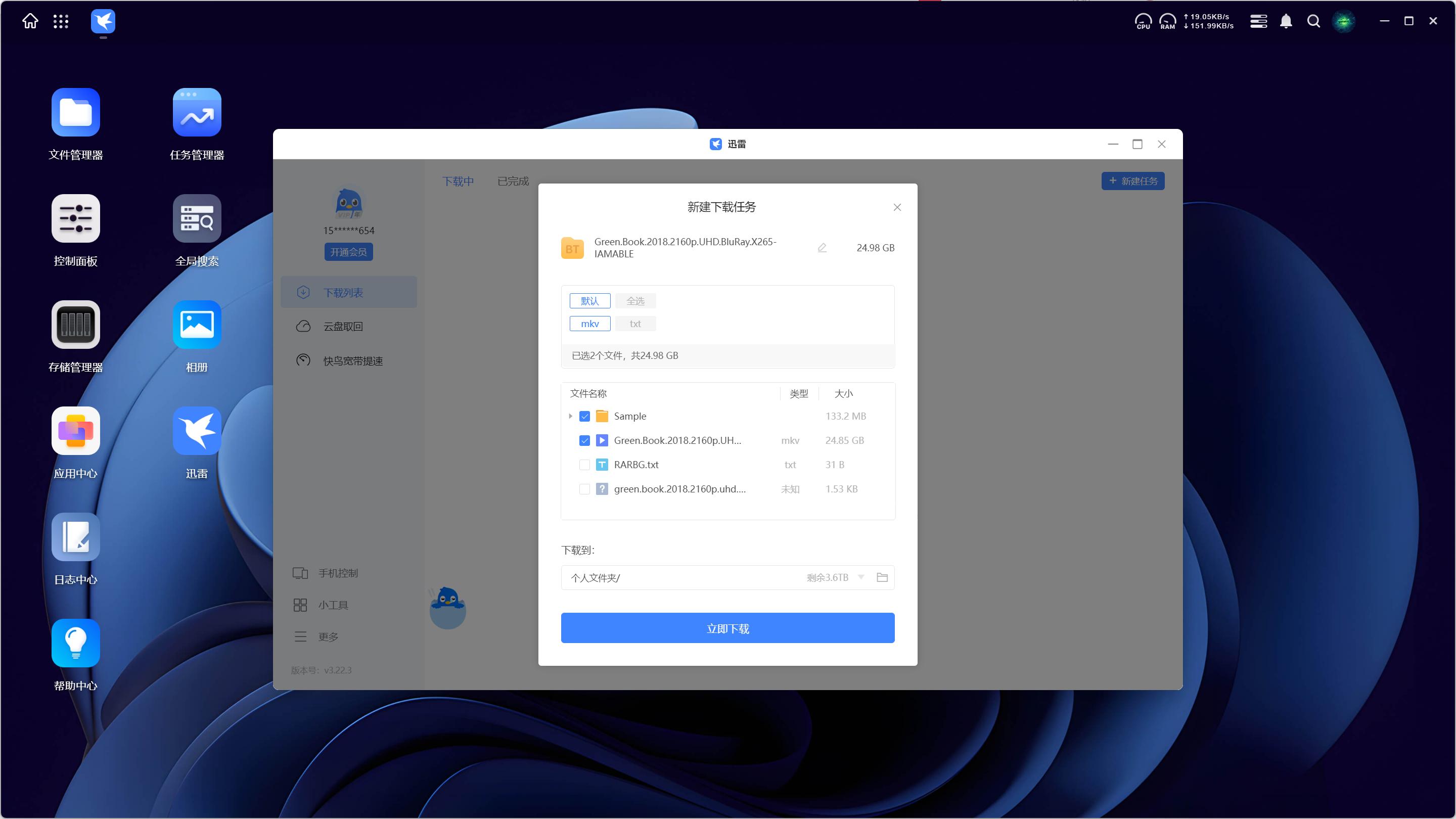The height and width of the screenshot is (819, 1456).
Task: Open 手机控制 in the sidebar
Action: pyautogui.click(x=326, y=573)
